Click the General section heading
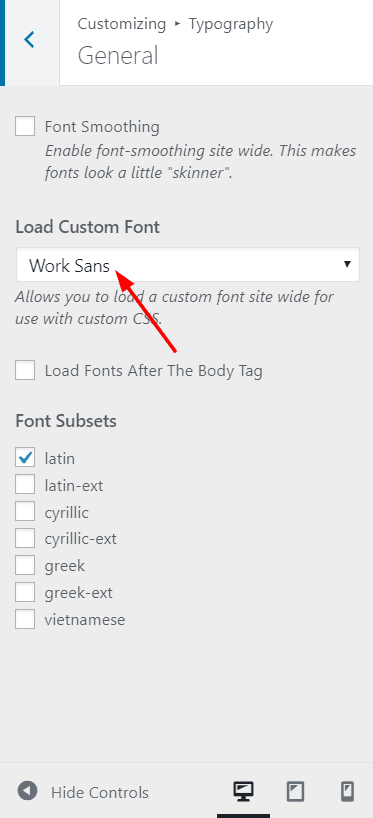Viewport: 373px width, 818px height. (x=118, y=55)
